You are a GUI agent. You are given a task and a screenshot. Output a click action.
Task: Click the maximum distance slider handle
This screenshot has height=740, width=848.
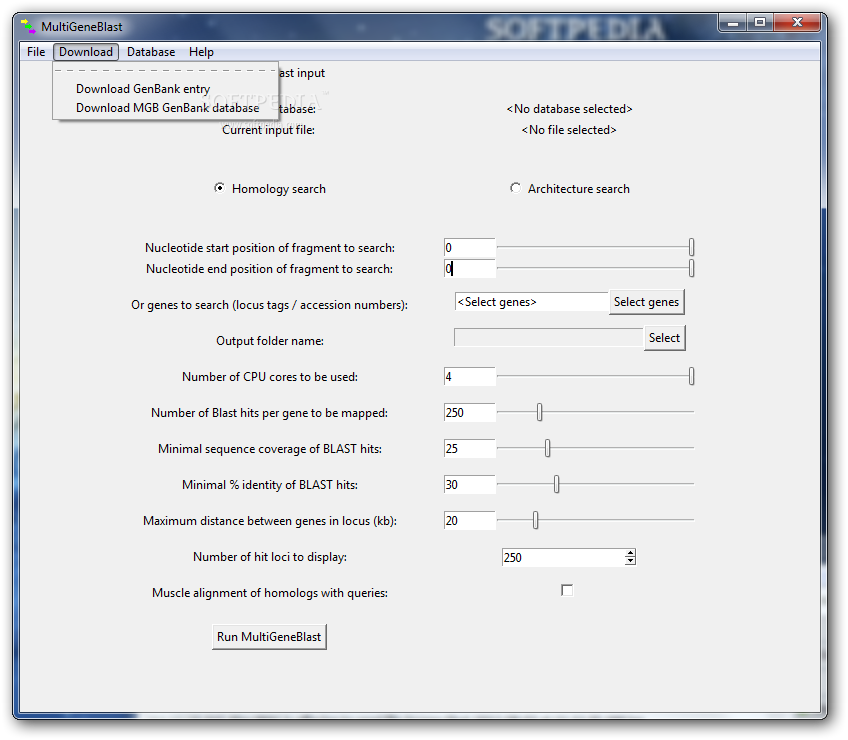535,520
